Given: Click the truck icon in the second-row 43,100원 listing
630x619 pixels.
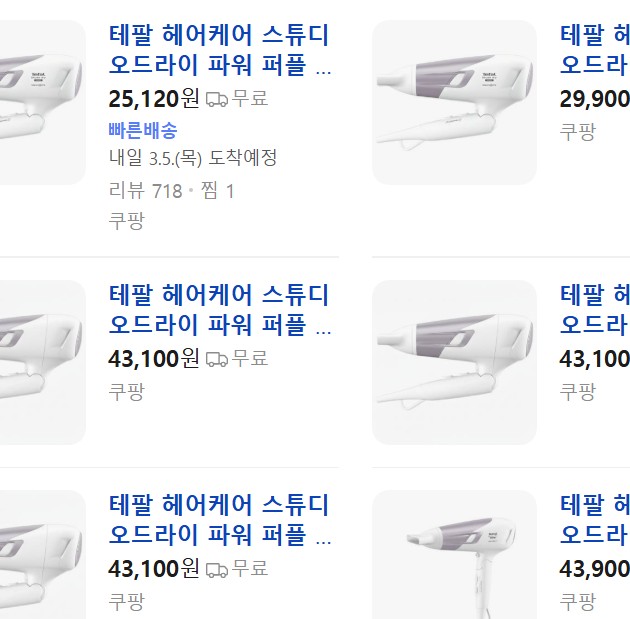Looking at the screenshot, I should [217, 359].
